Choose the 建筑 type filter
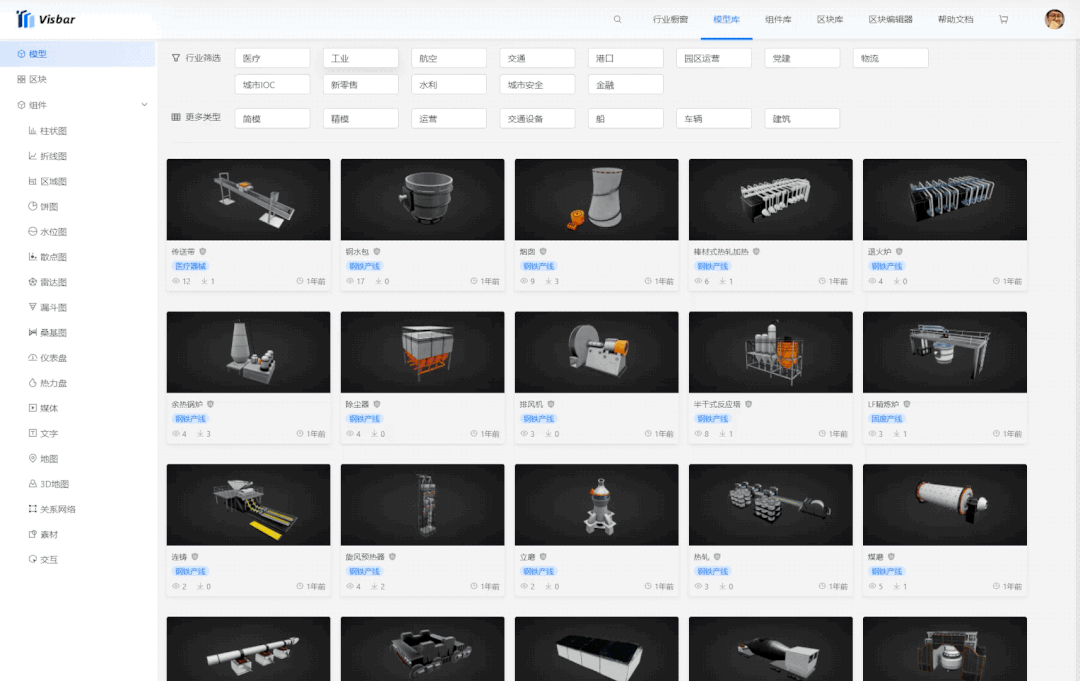This screenshot has height=681, width=1080. (802, 118)
